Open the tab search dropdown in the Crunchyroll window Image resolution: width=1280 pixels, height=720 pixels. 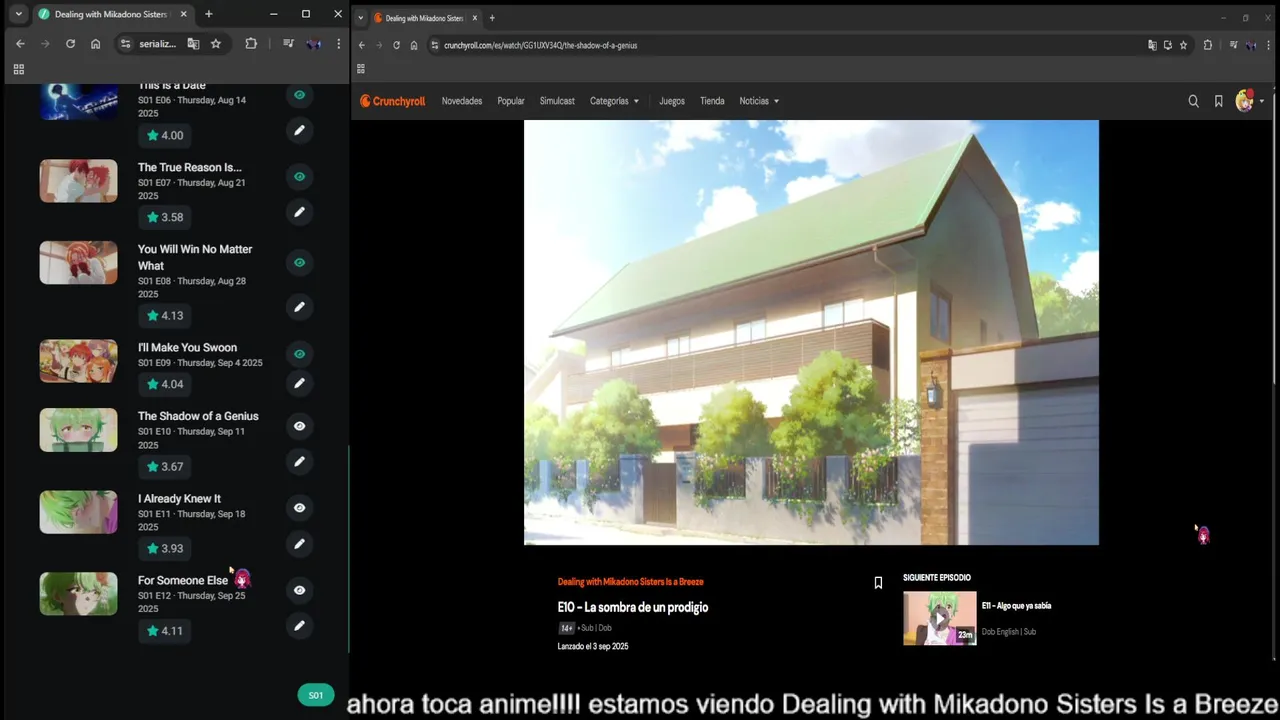click(361, 18)
